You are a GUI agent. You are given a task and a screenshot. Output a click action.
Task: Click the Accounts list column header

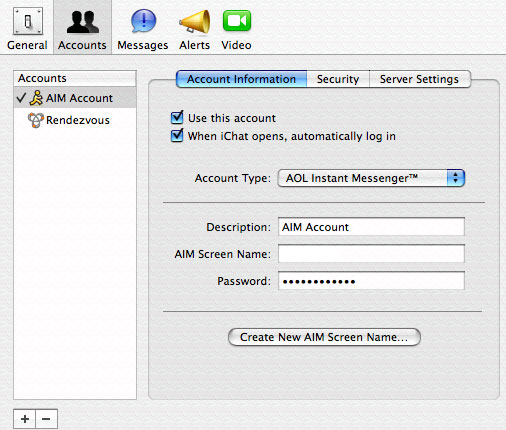pos(75,78)
